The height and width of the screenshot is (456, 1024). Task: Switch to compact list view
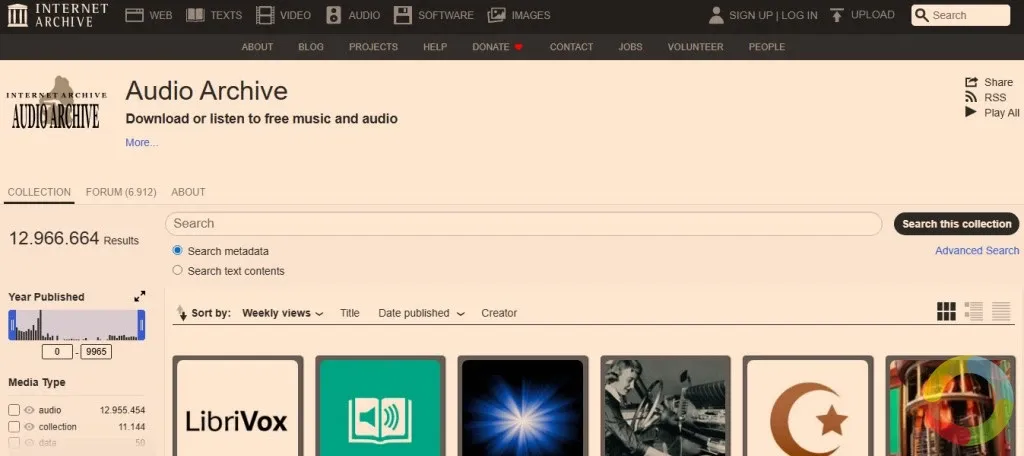[x=1001, y=312]
